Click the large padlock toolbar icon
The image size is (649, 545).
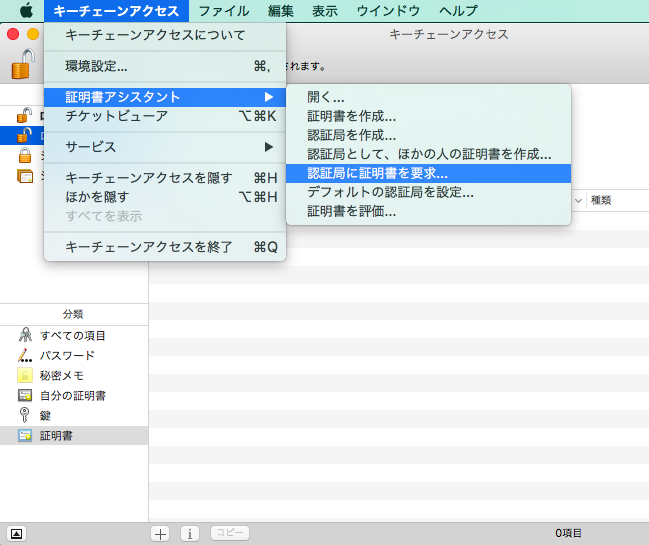23,63
